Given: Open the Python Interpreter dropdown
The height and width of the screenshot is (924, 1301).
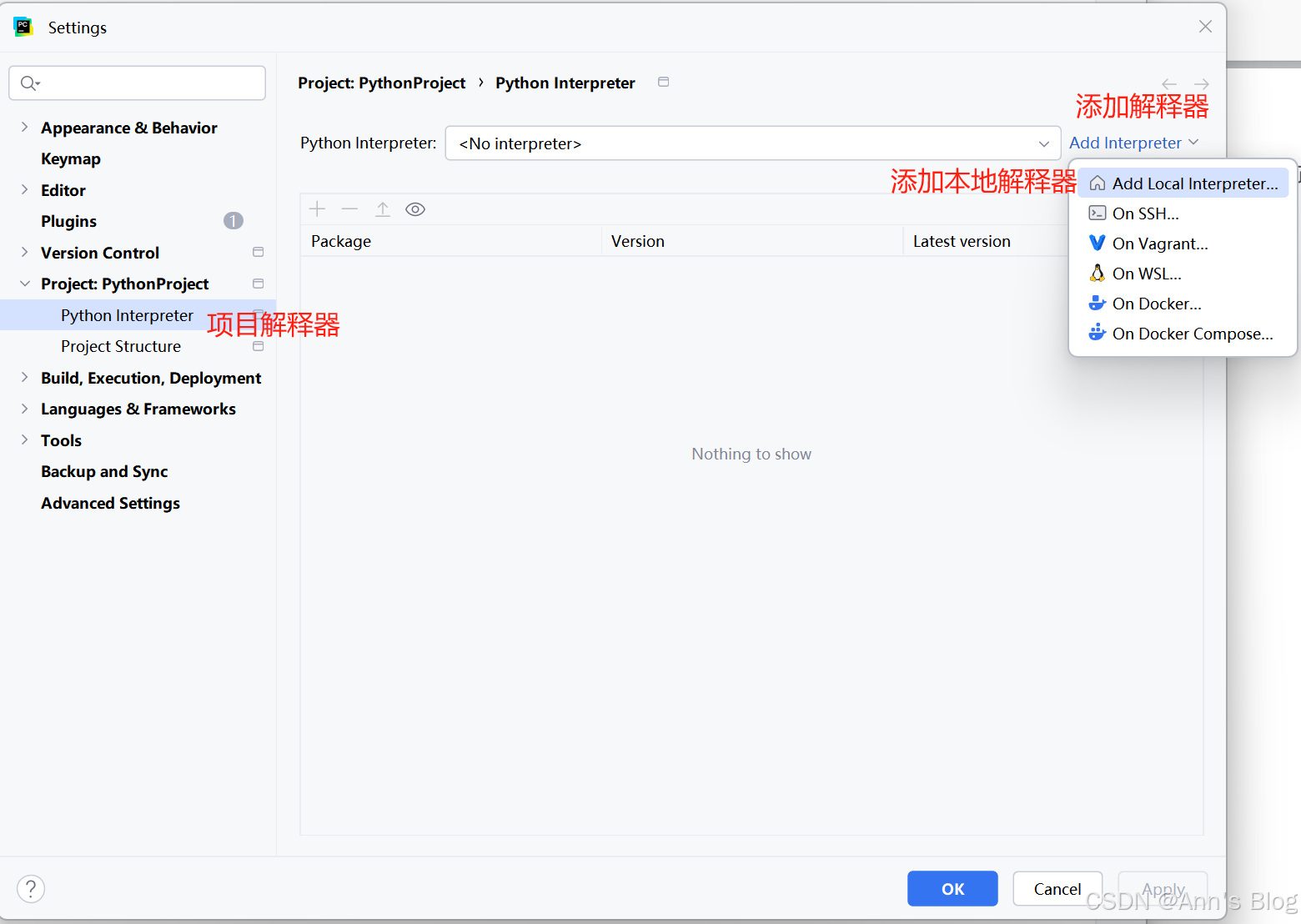Looking at the screenshot, I should [x=752, y=143].
